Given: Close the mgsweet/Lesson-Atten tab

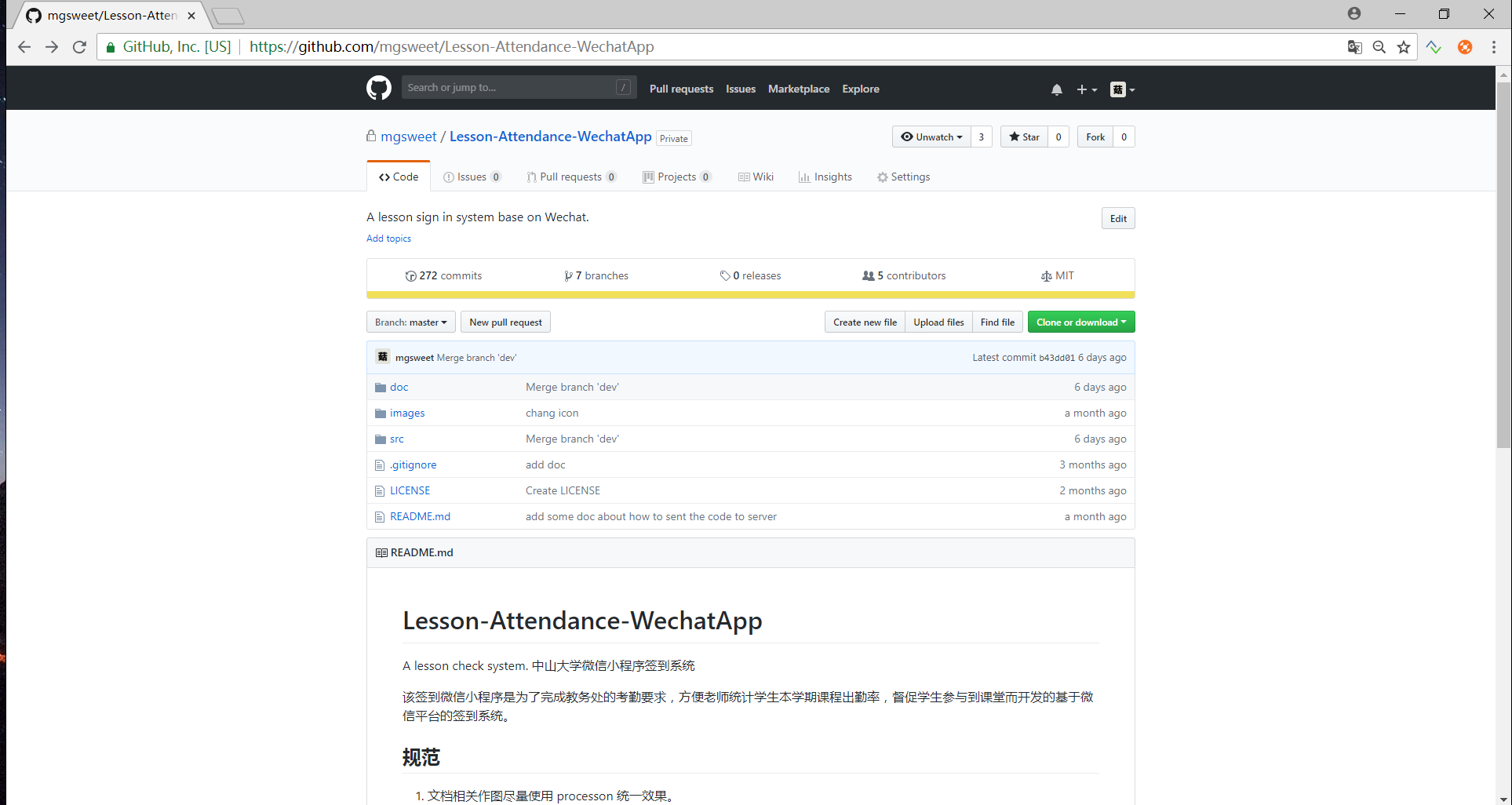Looking at the screenshot, I should click(191, 16).
